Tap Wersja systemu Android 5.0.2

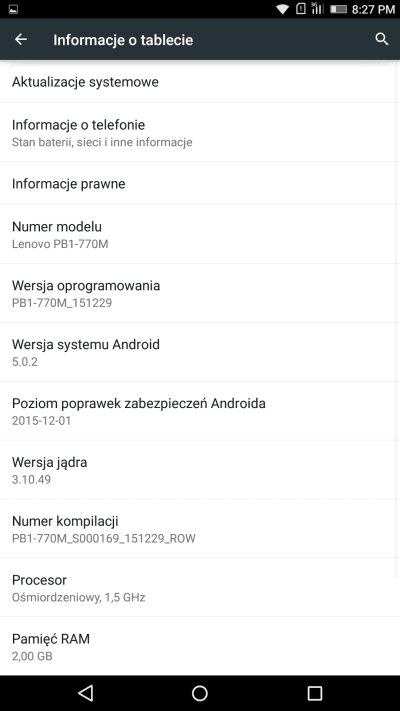point(200,352)
